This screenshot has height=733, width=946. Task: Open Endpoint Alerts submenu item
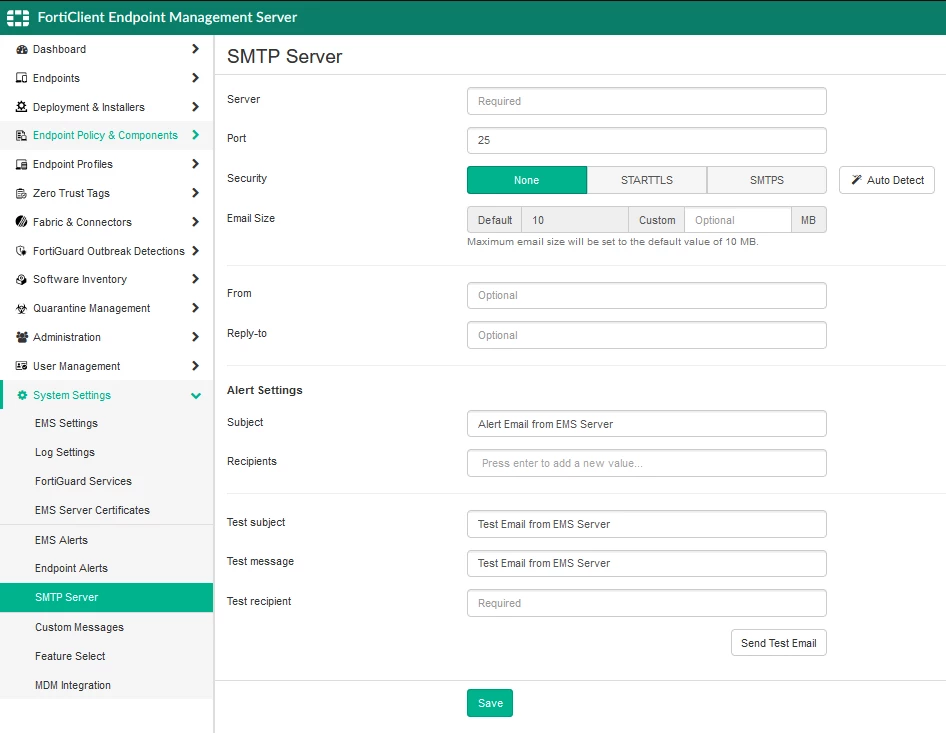pos(106,568)
